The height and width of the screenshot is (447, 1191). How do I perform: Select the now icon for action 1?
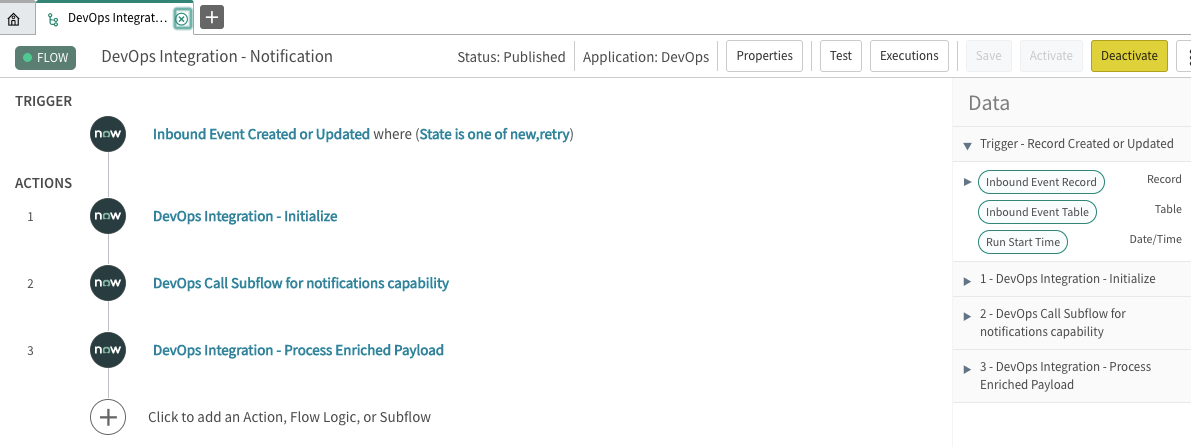pyautogui.click(x=109, y=217)
